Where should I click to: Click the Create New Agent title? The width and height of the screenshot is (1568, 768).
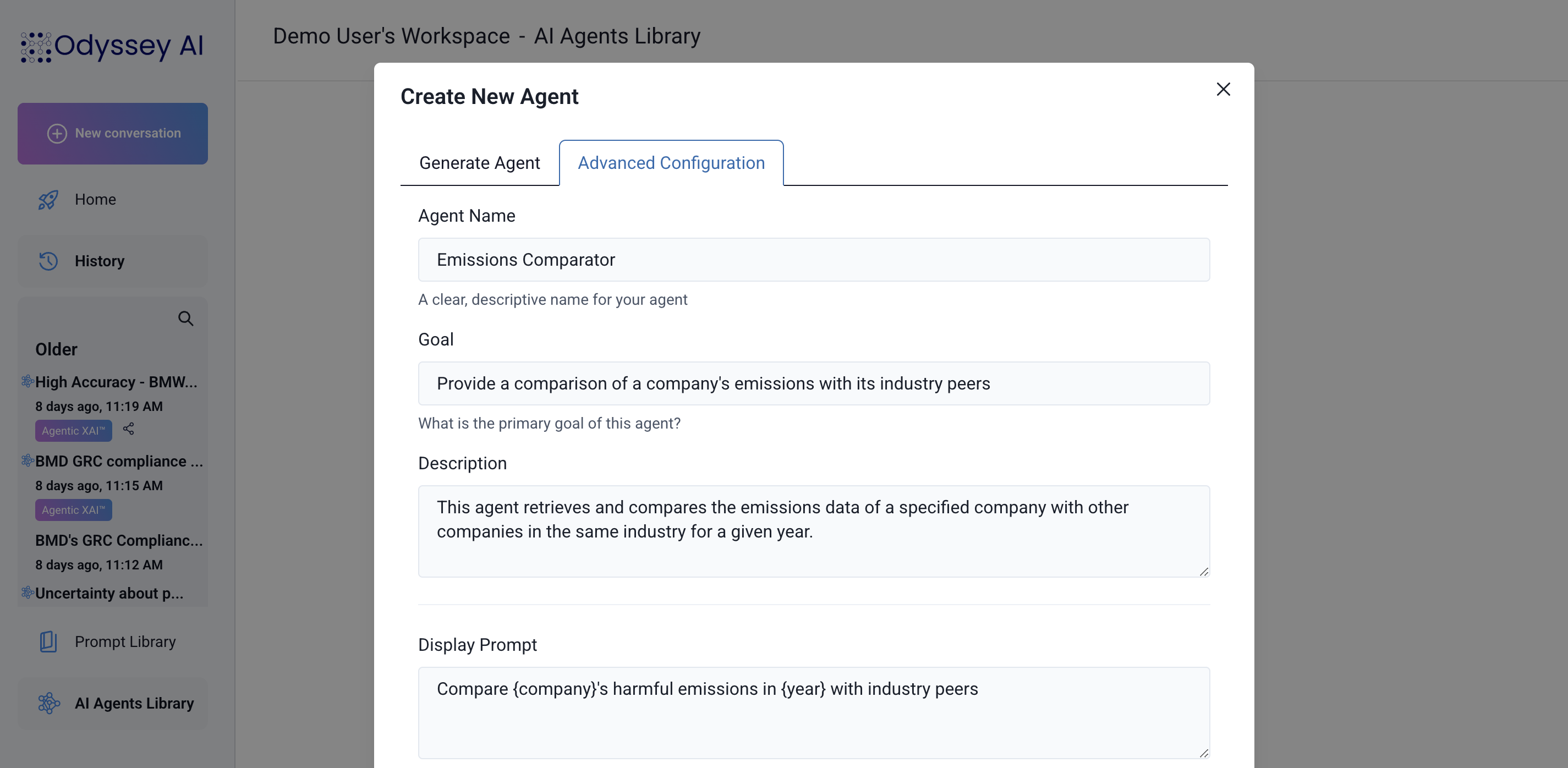point(490,97)
